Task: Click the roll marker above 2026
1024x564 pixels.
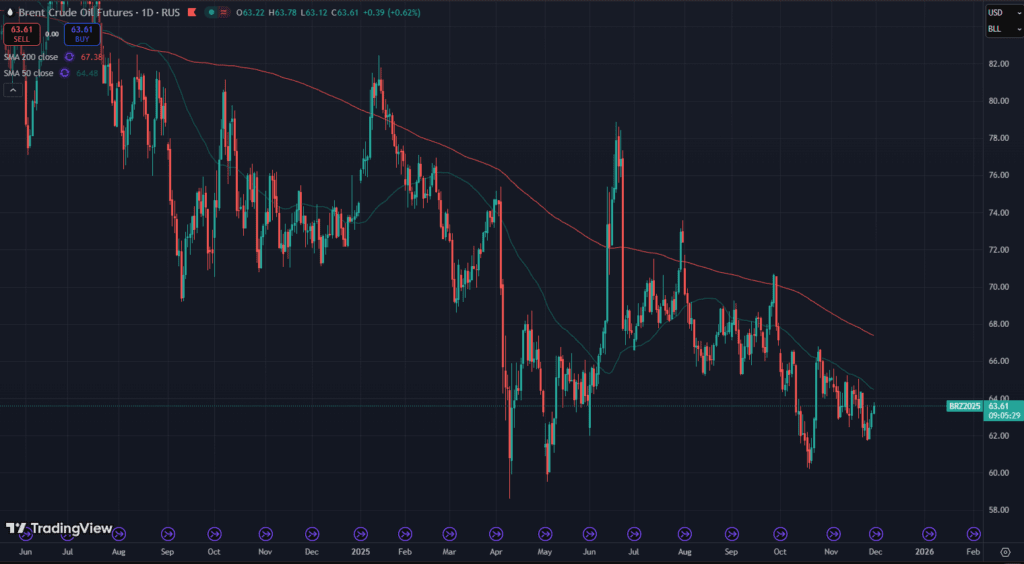Action: click(x=927, y=534)
